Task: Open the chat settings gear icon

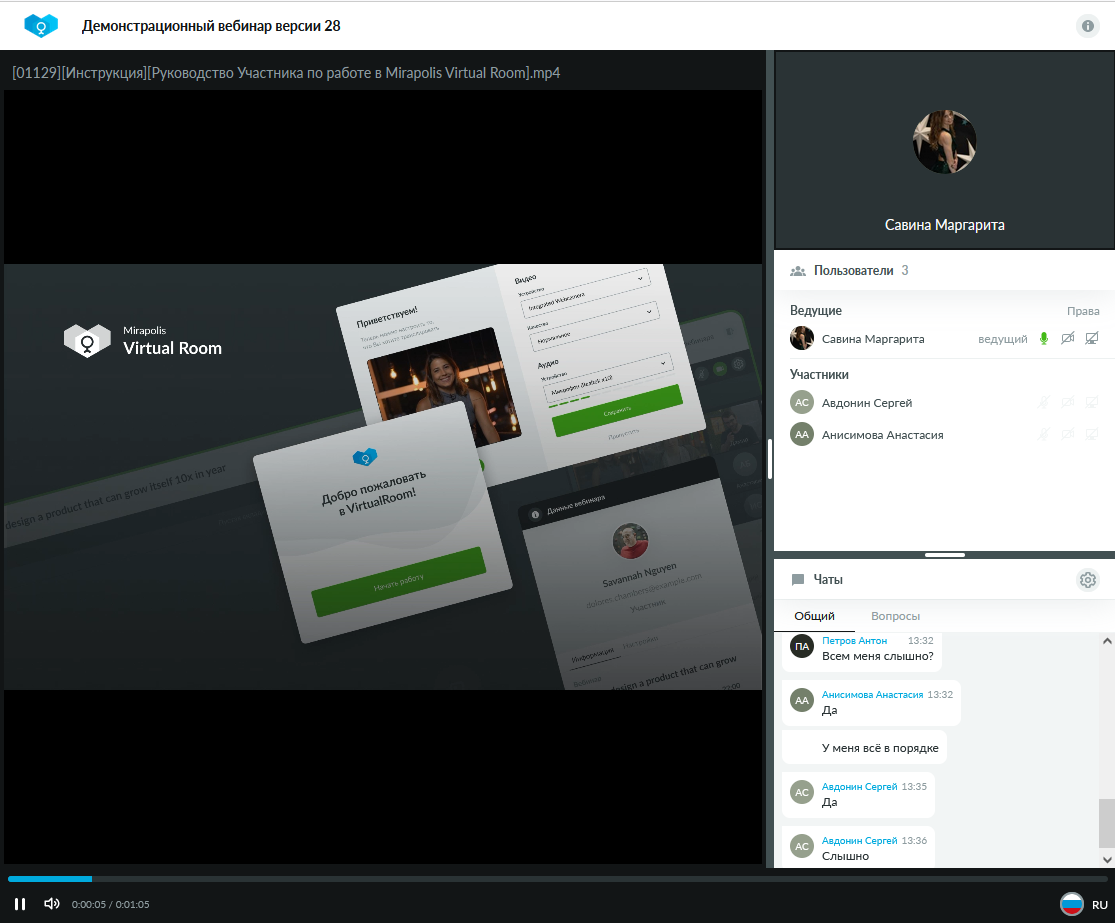Action: [x=1087, y=580]
